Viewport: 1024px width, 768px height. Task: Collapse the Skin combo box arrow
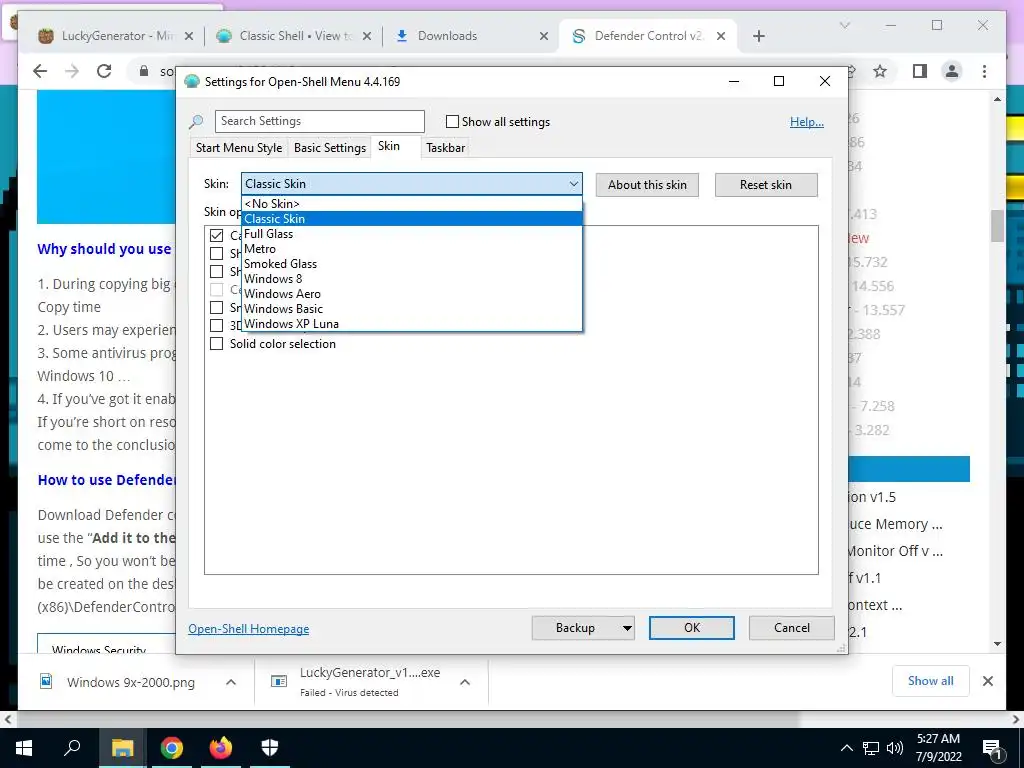(573, 184)
